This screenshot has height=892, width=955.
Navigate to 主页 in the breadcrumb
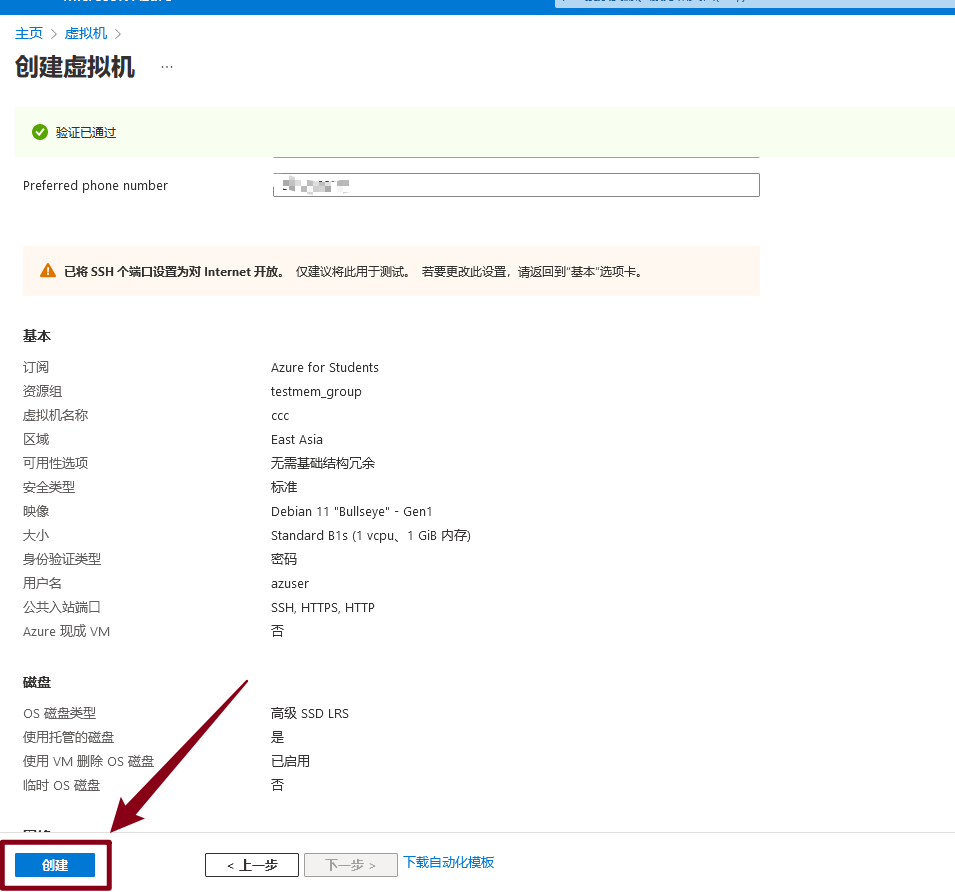point(29,33)
